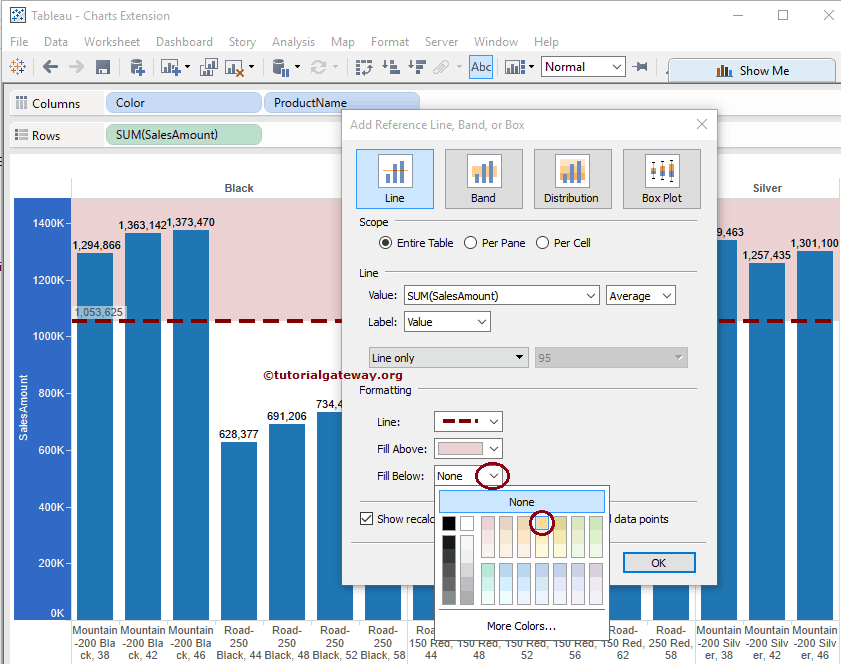Open the Format menu
This screenshot has width=841, height=664.
coord(390,42)
